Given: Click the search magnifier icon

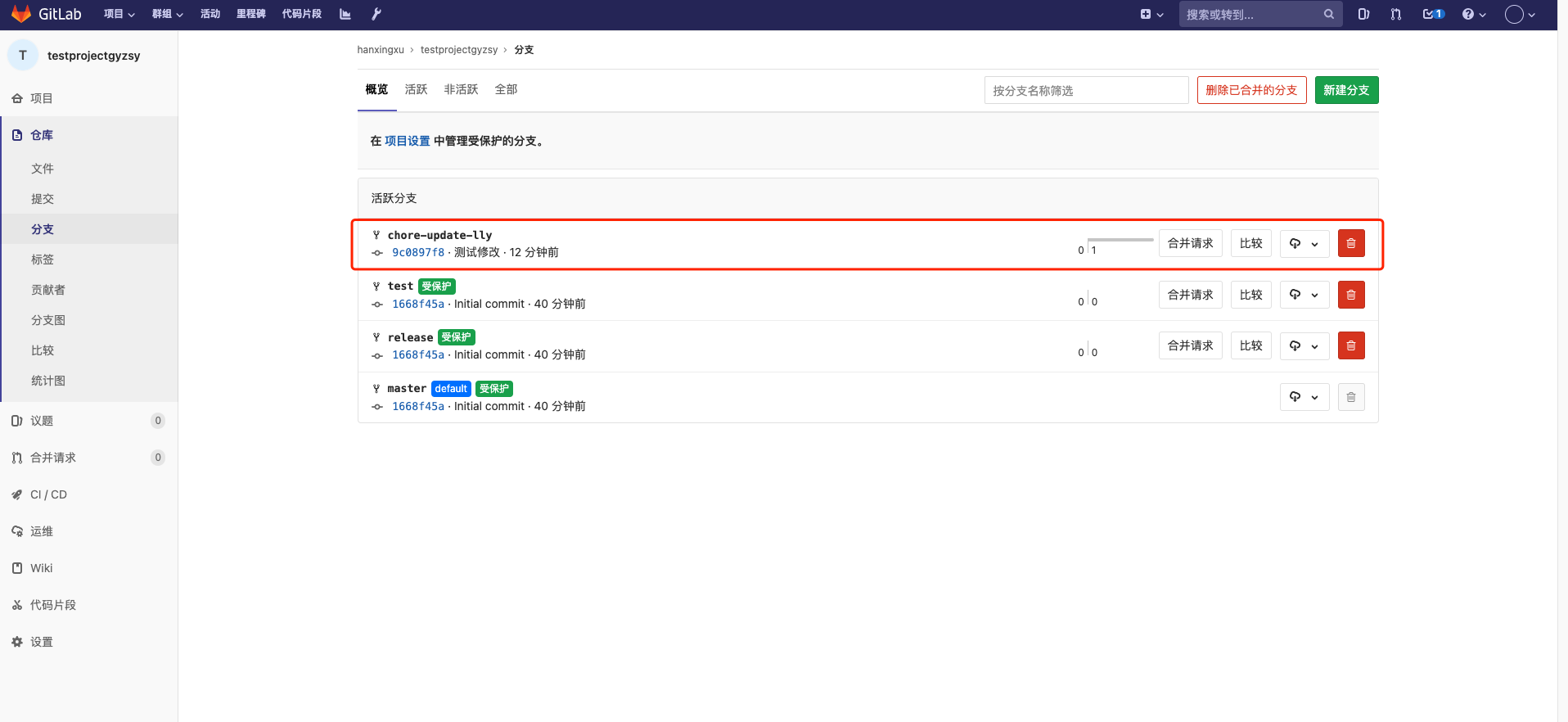Looking at the screenshot, I should pos(1329,14).
